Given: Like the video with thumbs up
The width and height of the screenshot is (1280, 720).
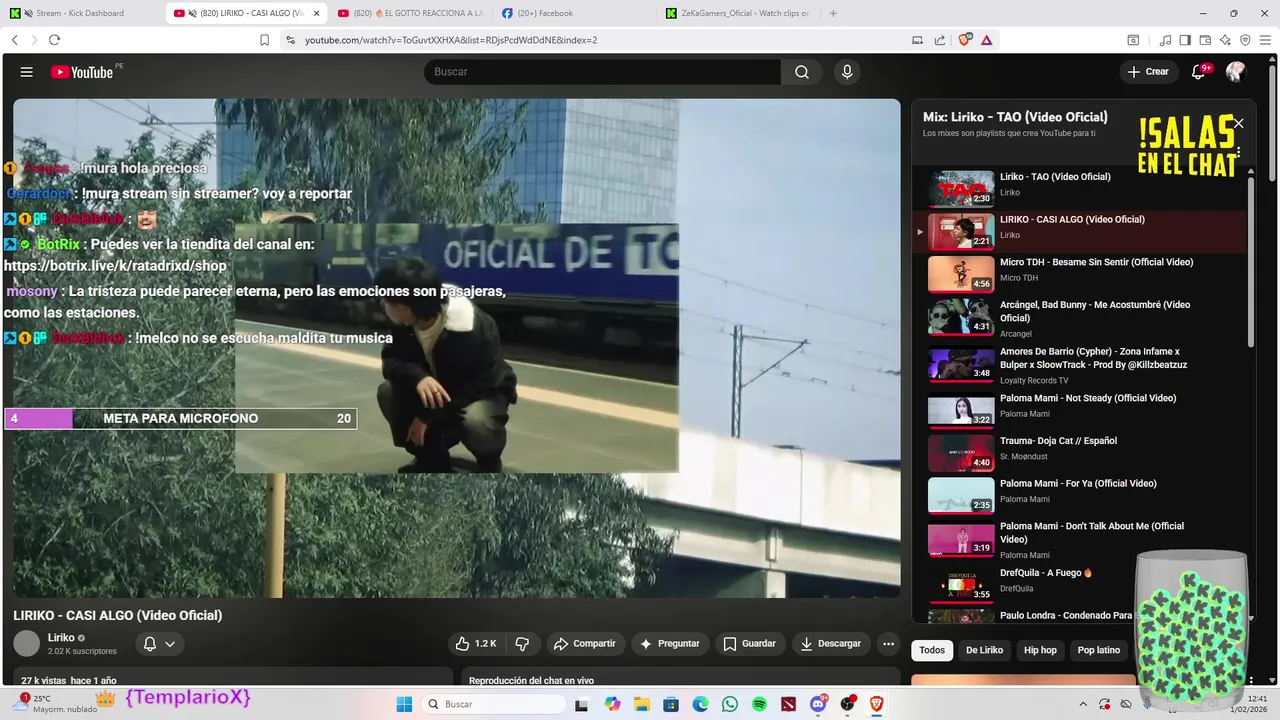Looking at the screenshot, I should click(x=476, y=644).
